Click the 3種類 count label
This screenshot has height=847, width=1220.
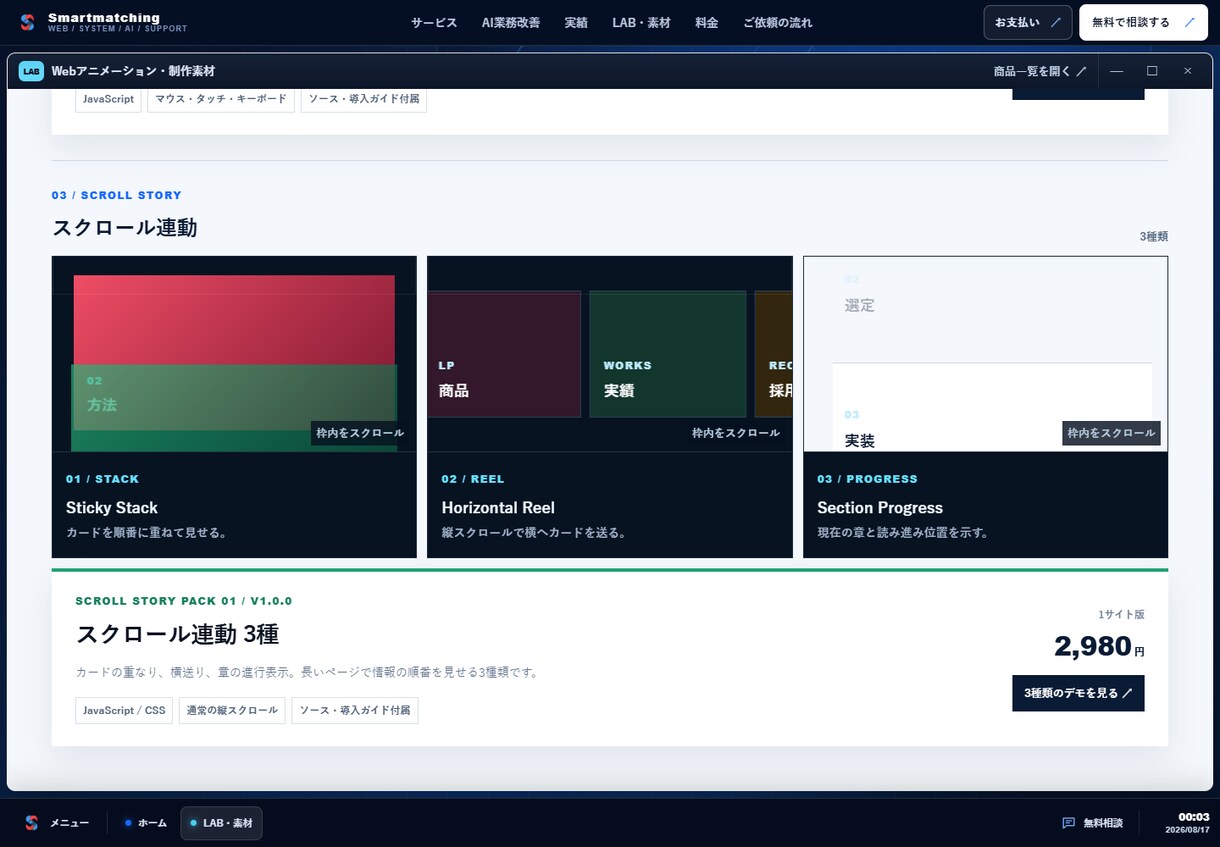pos(1153,237)
